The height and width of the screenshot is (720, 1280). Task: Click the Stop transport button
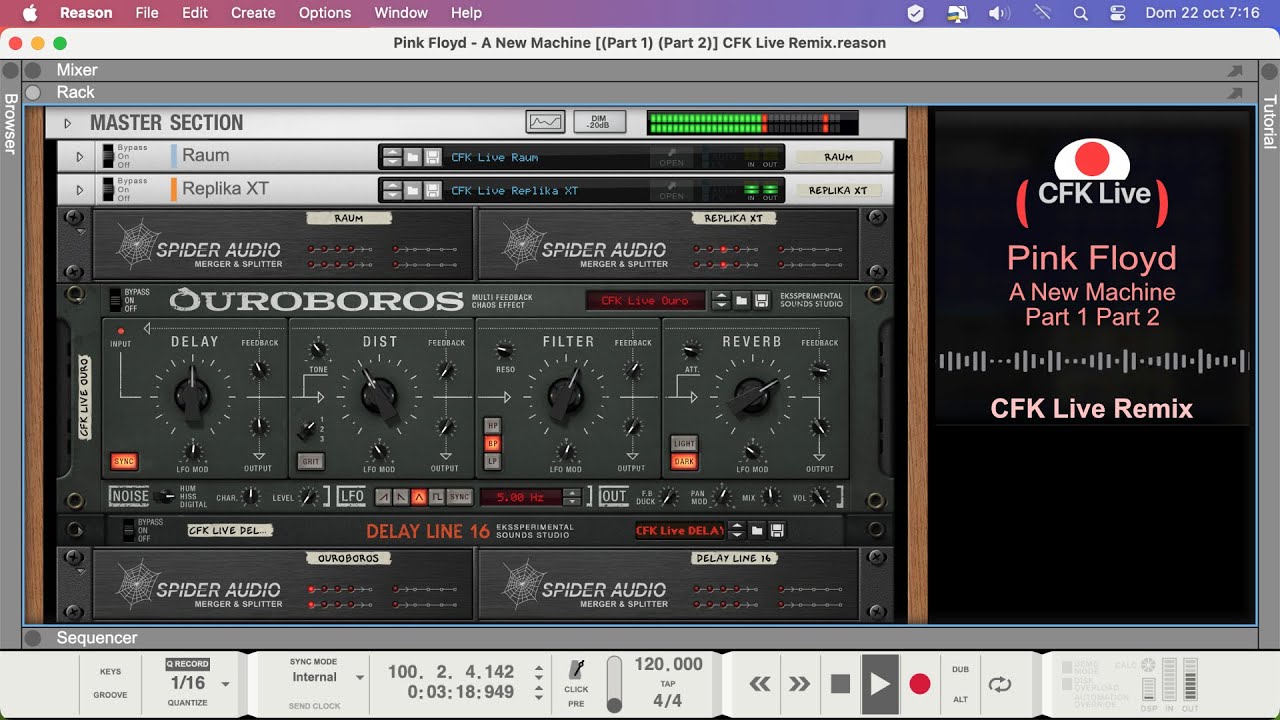(x=840, y=684)
